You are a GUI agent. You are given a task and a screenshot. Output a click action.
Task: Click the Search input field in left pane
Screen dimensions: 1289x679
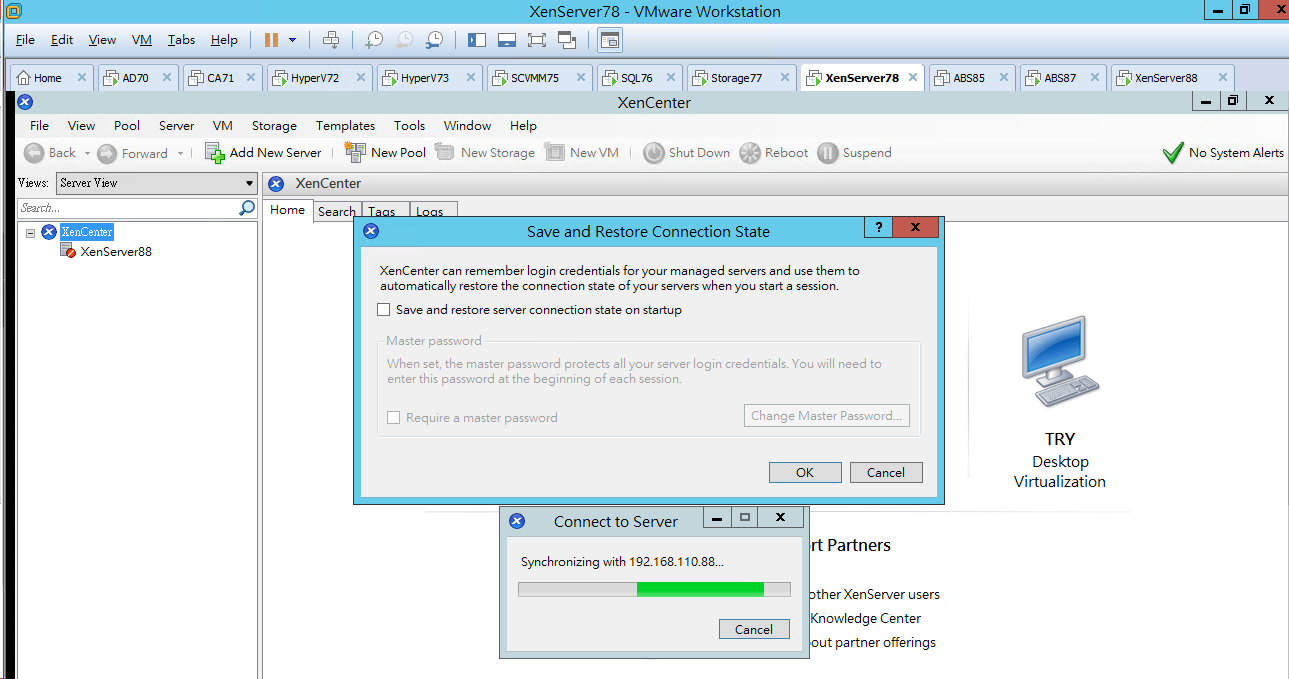point(128,208)
